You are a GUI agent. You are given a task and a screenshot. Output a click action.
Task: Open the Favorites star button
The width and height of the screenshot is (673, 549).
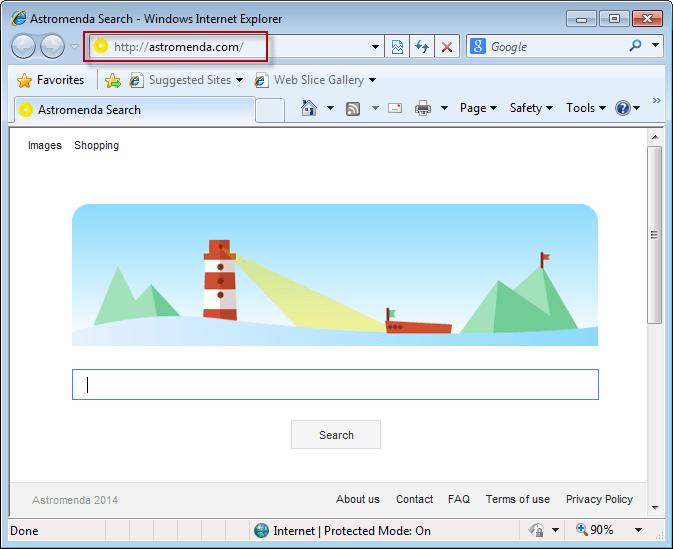(x=50, y=80)
